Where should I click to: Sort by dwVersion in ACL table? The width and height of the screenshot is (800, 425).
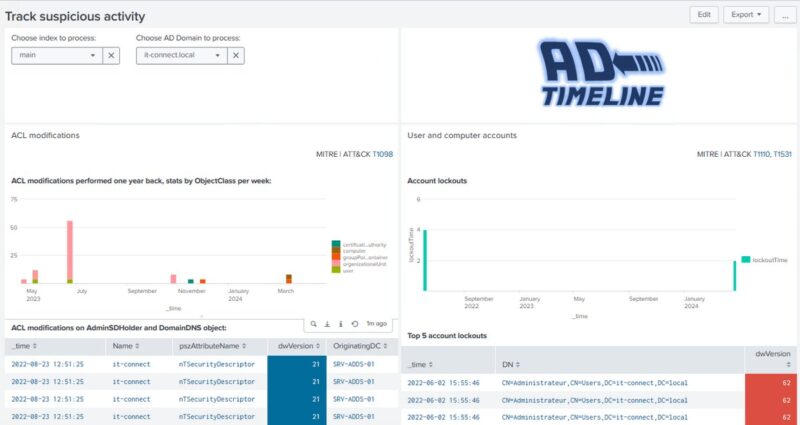pyautogui.click(x=298, y=346)
